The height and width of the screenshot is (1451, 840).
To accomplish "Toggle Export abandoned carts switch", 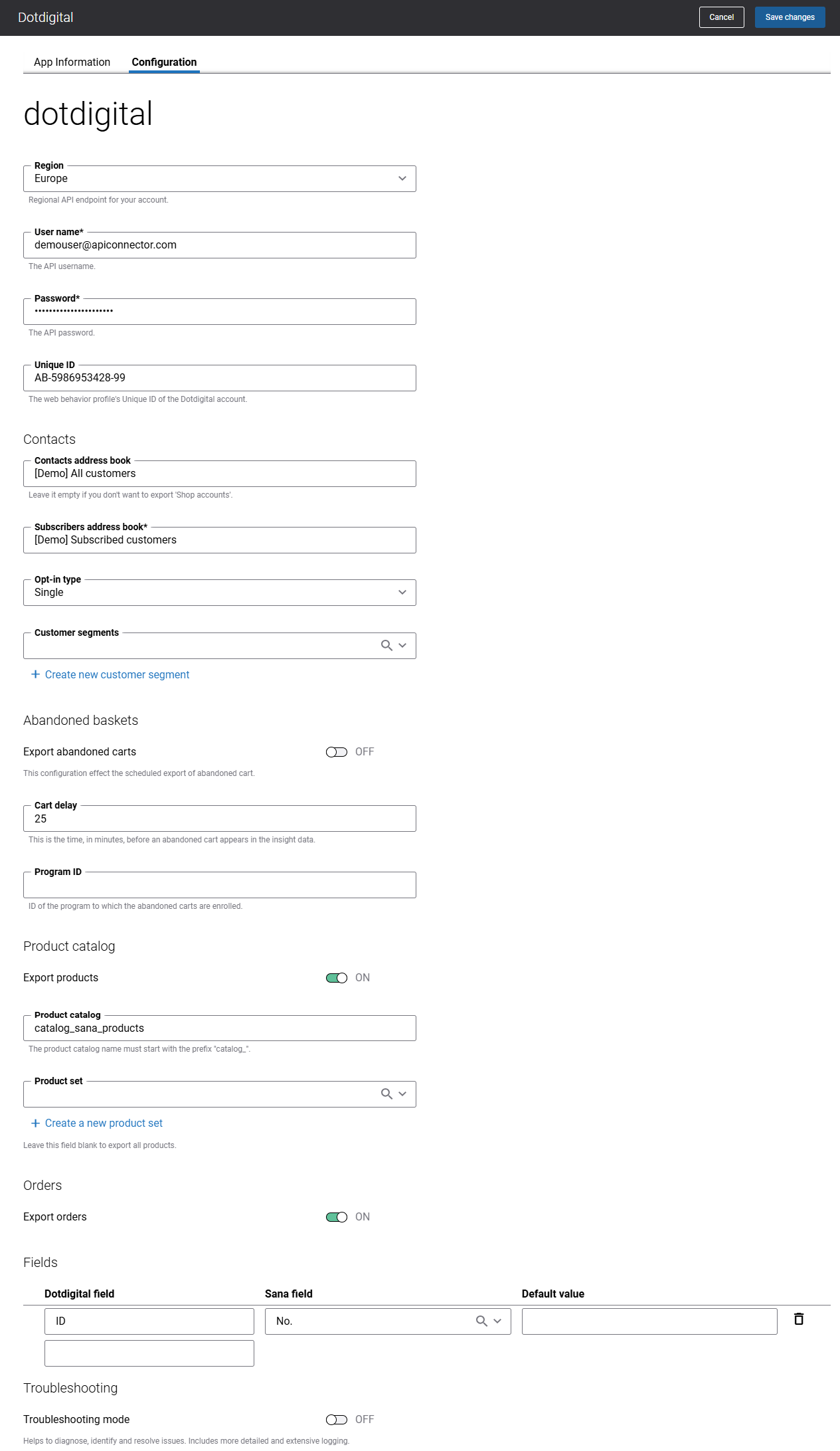I will 337,752.
